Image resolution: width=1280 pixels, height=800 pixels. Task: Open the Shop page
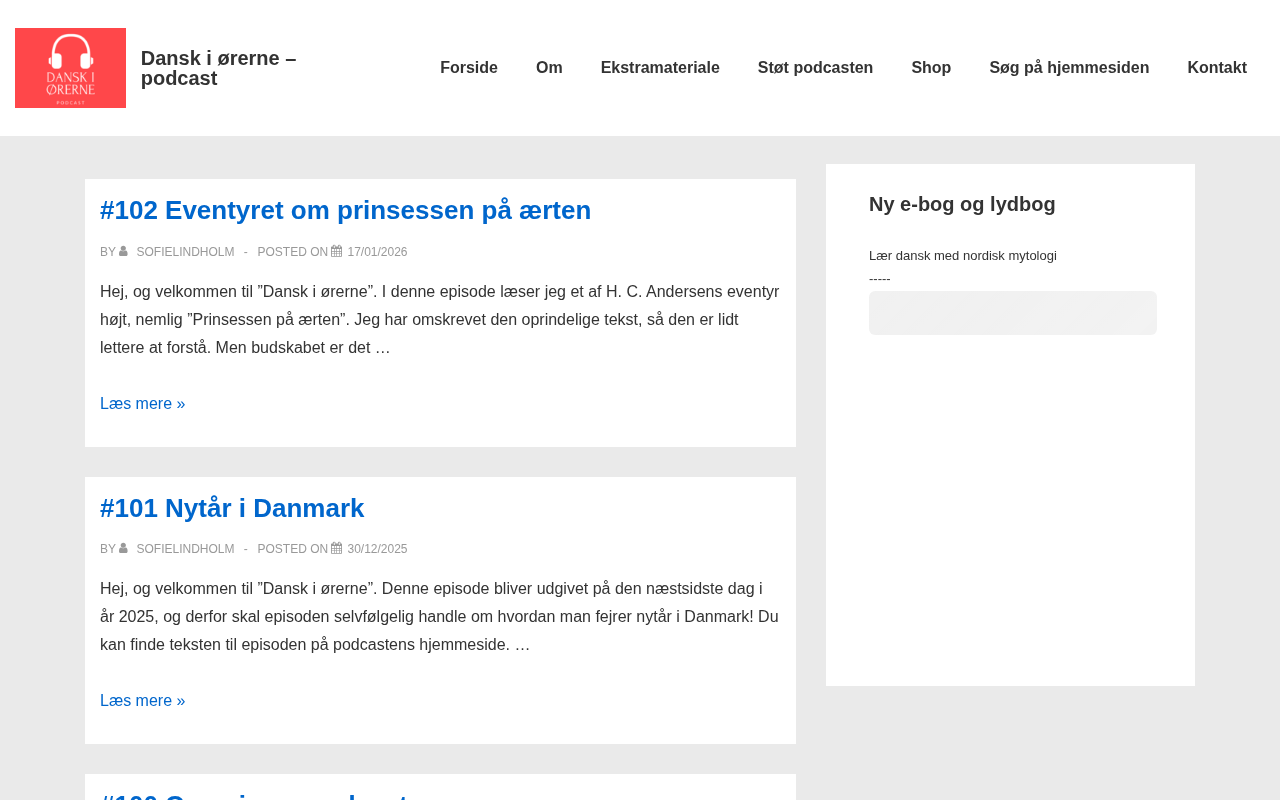click(931, 68)
